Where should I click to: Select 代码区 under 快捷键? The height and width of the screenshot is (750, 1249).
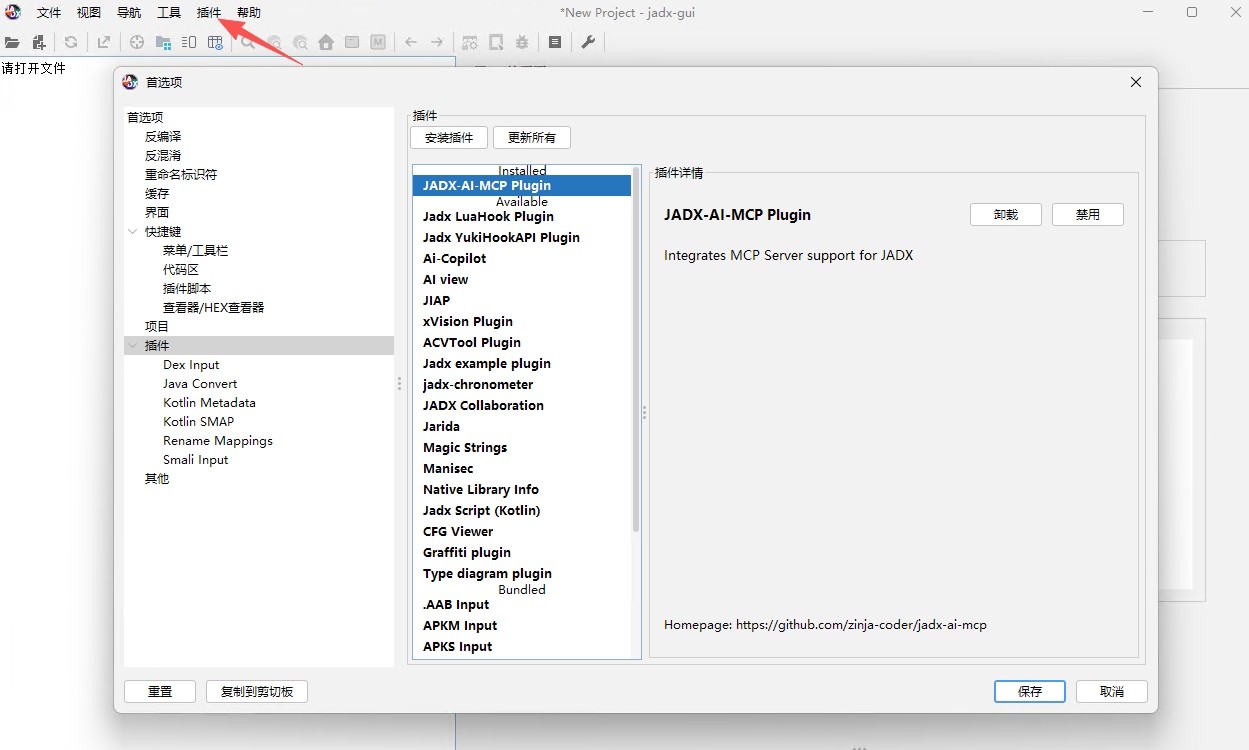click(x=181, y=269)
